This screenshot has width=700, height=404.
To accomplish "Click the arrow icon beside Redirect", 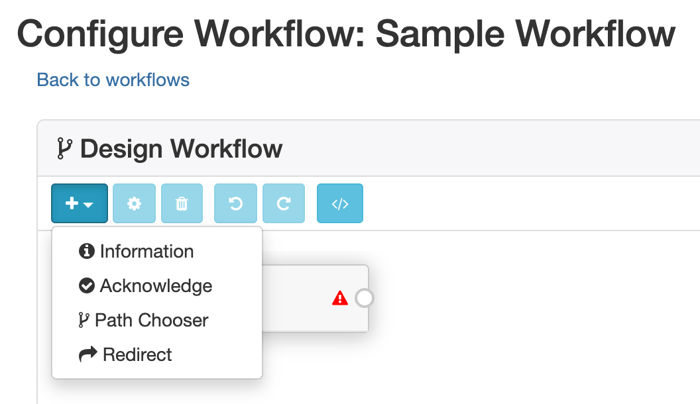I will [88, 354].
